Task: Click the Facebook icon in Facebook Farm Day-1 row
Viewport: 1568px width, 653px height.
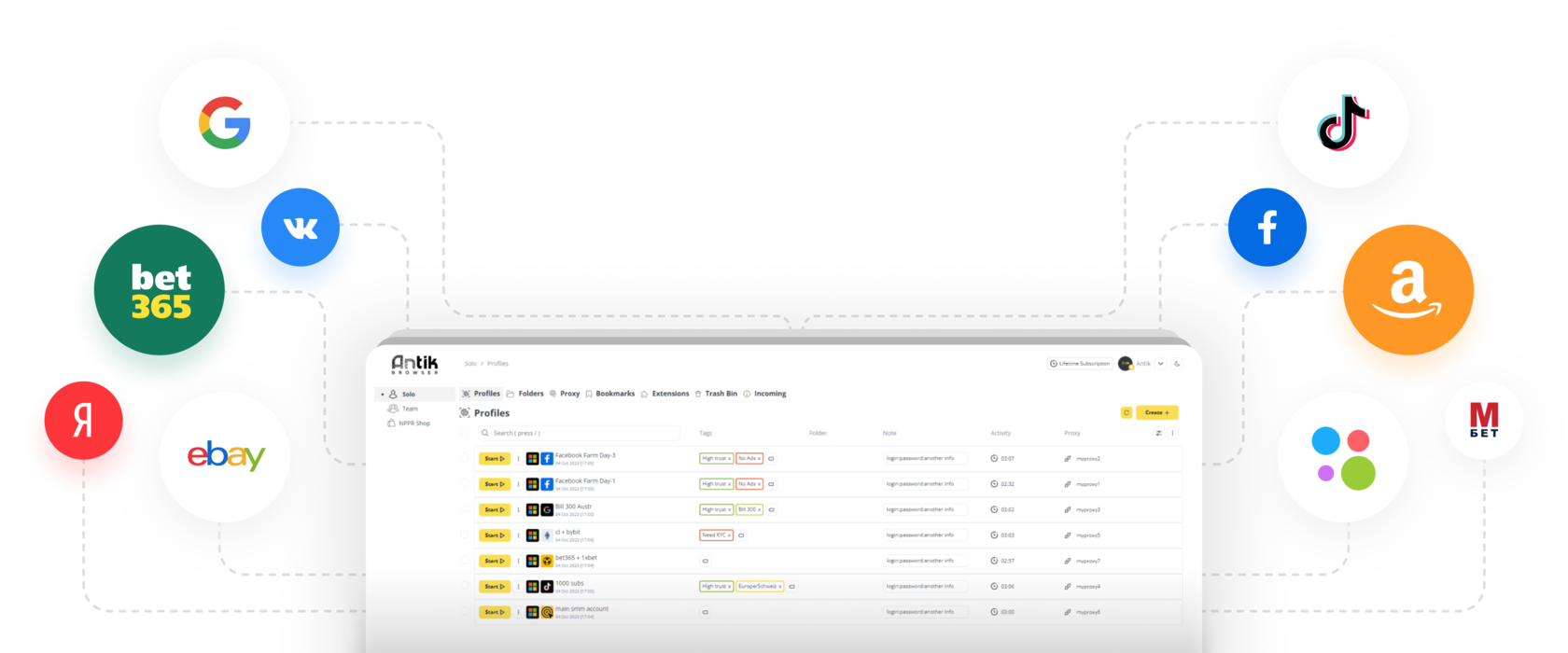Action: pos(547,484)
